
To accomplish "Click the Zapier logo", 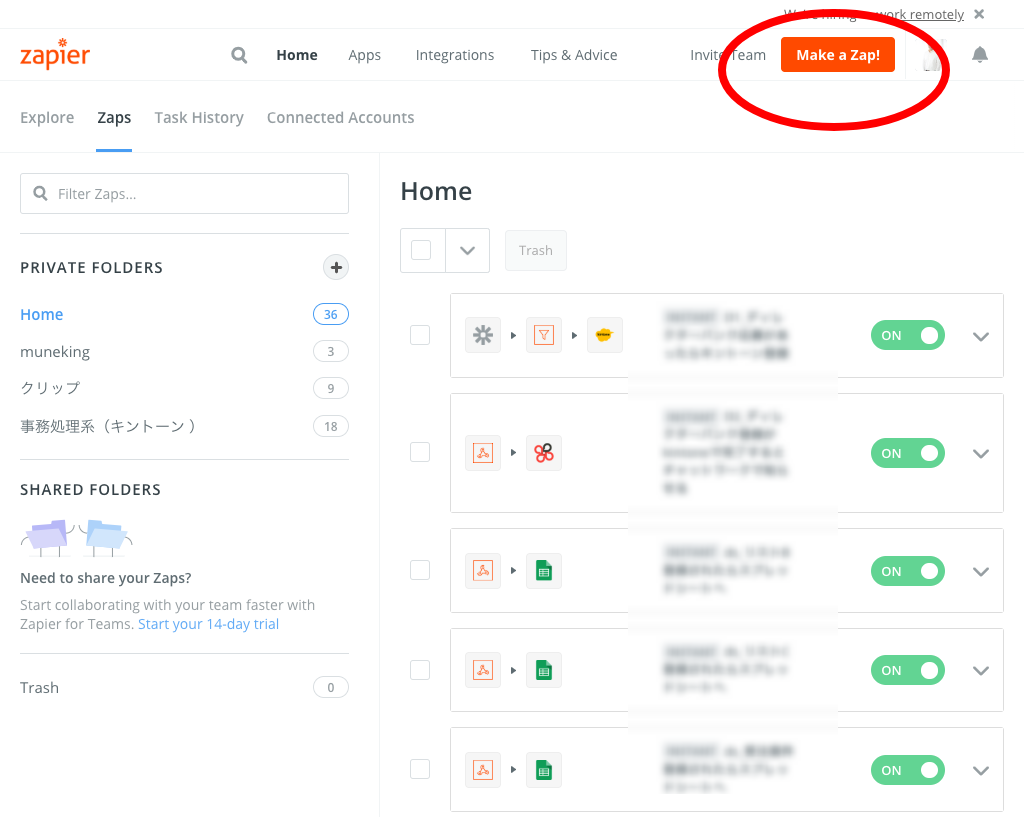I will 55,54.
